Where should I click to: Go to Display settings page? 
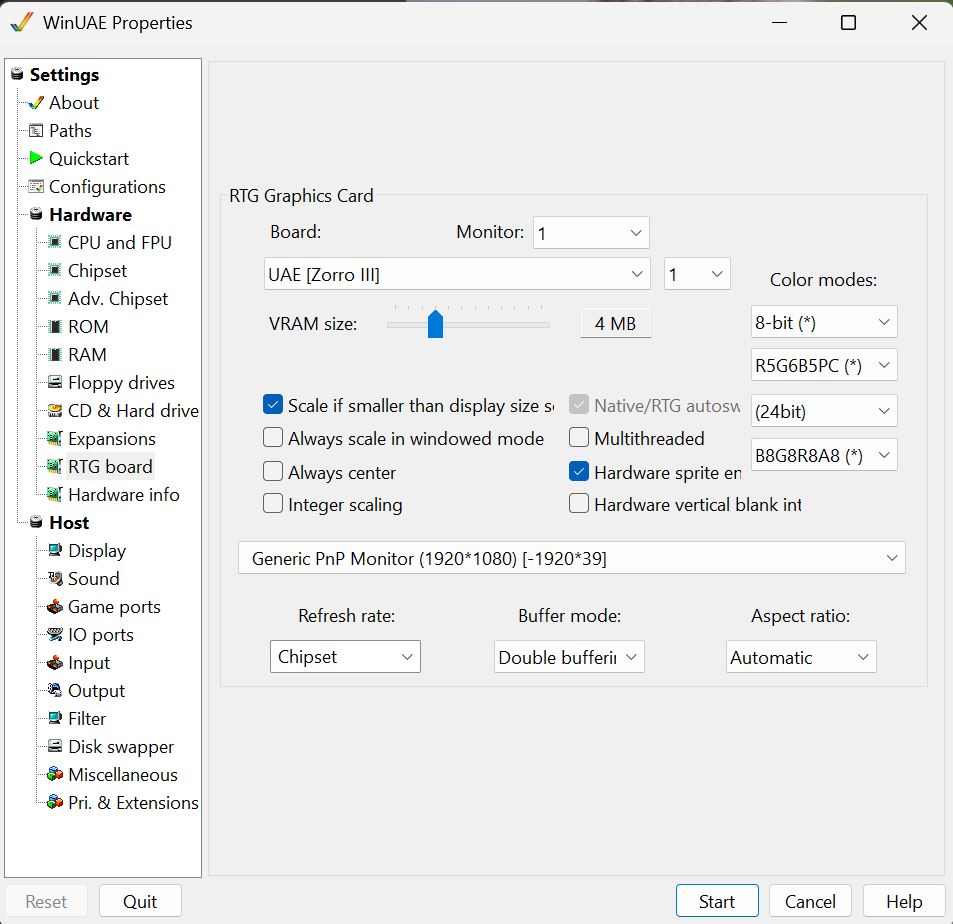click(97, 550)
